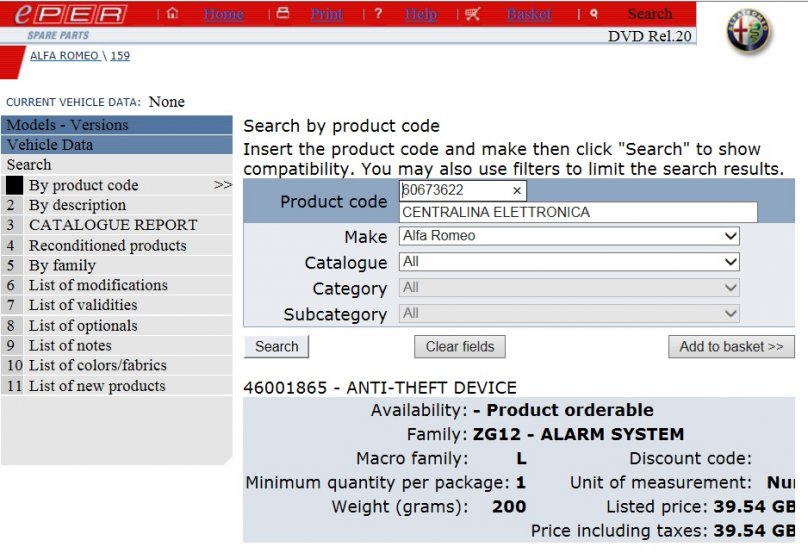Click in the Product code input field
The image size is (808, 559).
pyautogui.click(x=455, y=190)
